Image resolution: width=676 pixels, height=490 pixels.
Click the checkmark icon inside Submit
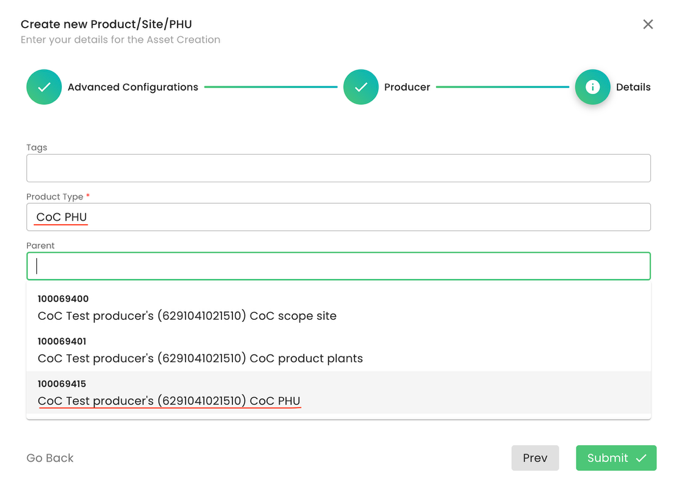(641, 458)
